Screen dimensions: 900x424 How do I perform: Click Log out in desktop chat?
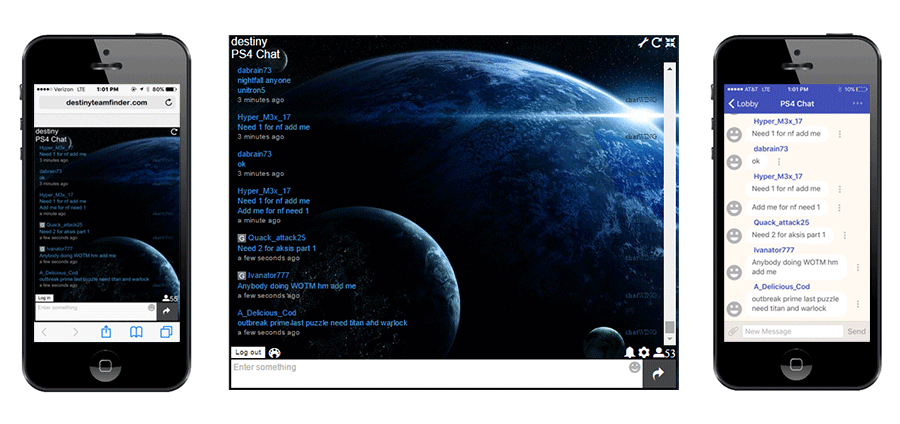pyautogui.click(x=248, y=352)
